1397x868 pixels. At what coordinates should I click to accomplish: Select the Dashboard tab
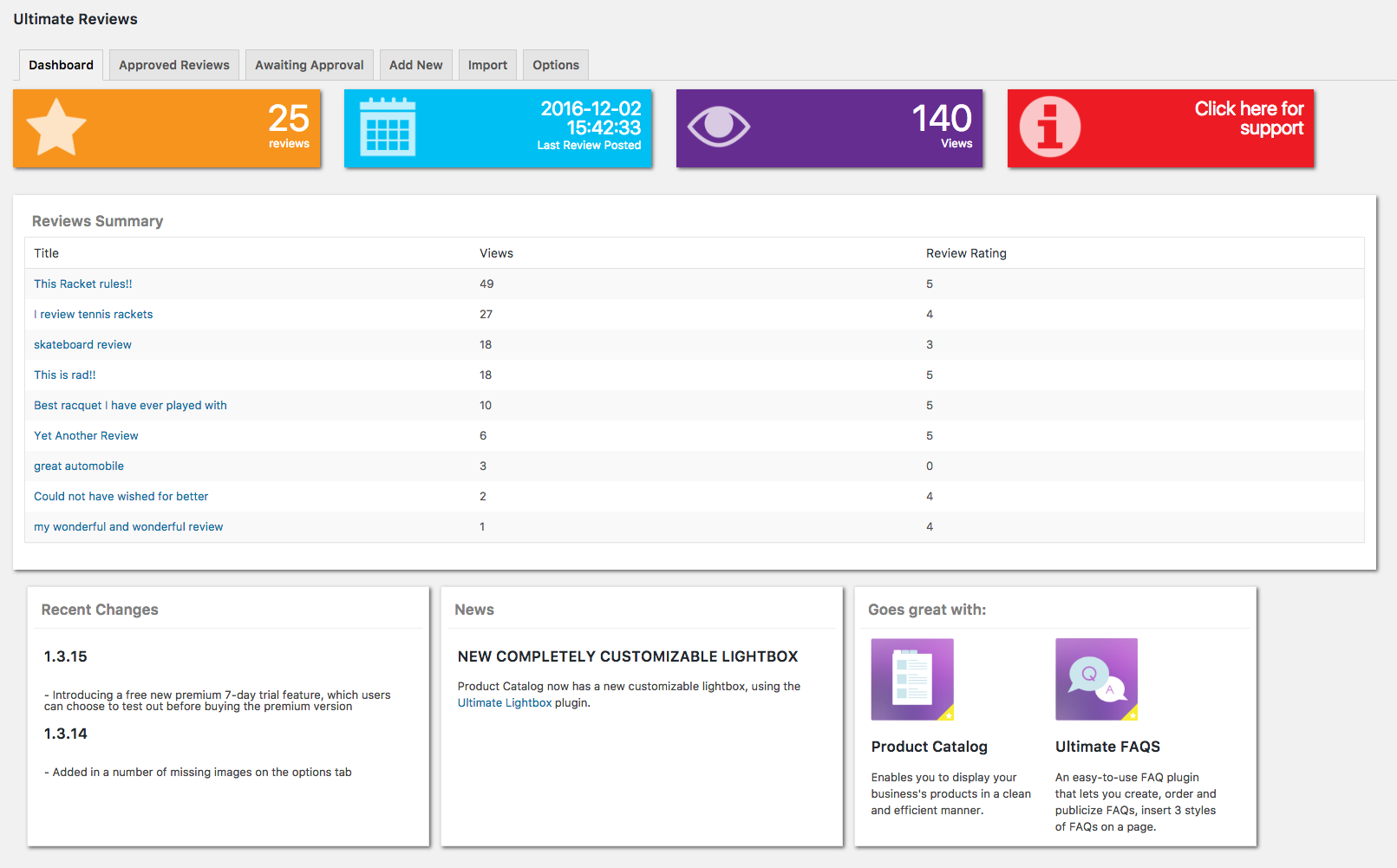click(61, 65)
